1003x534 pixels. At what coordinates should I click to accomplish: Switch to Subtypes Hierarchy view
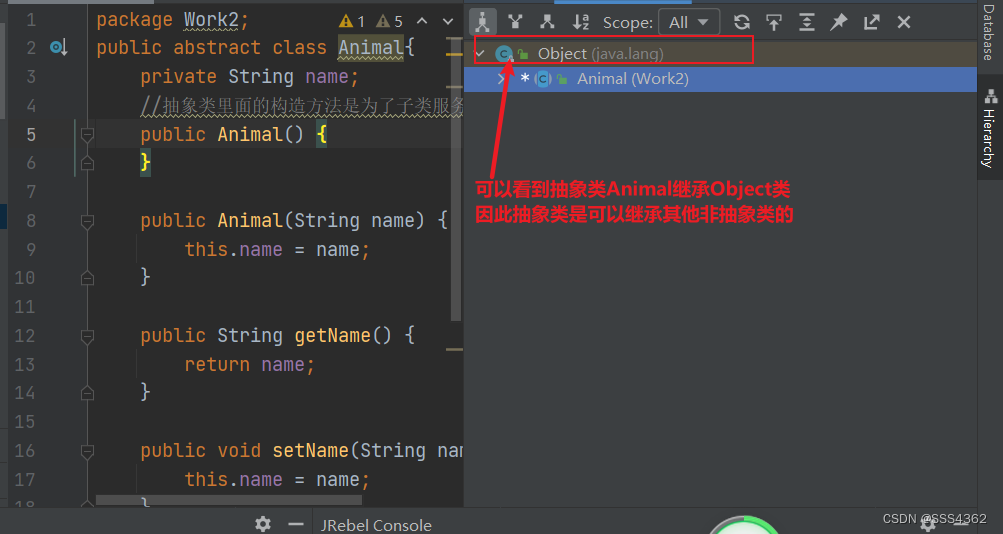[x=548, y=22]
